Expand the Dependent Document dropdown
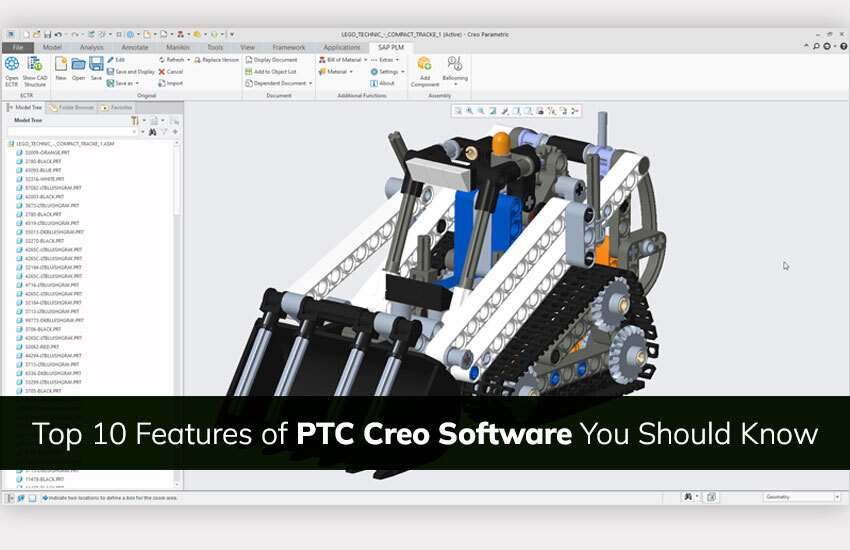 [x=311, y=83]
